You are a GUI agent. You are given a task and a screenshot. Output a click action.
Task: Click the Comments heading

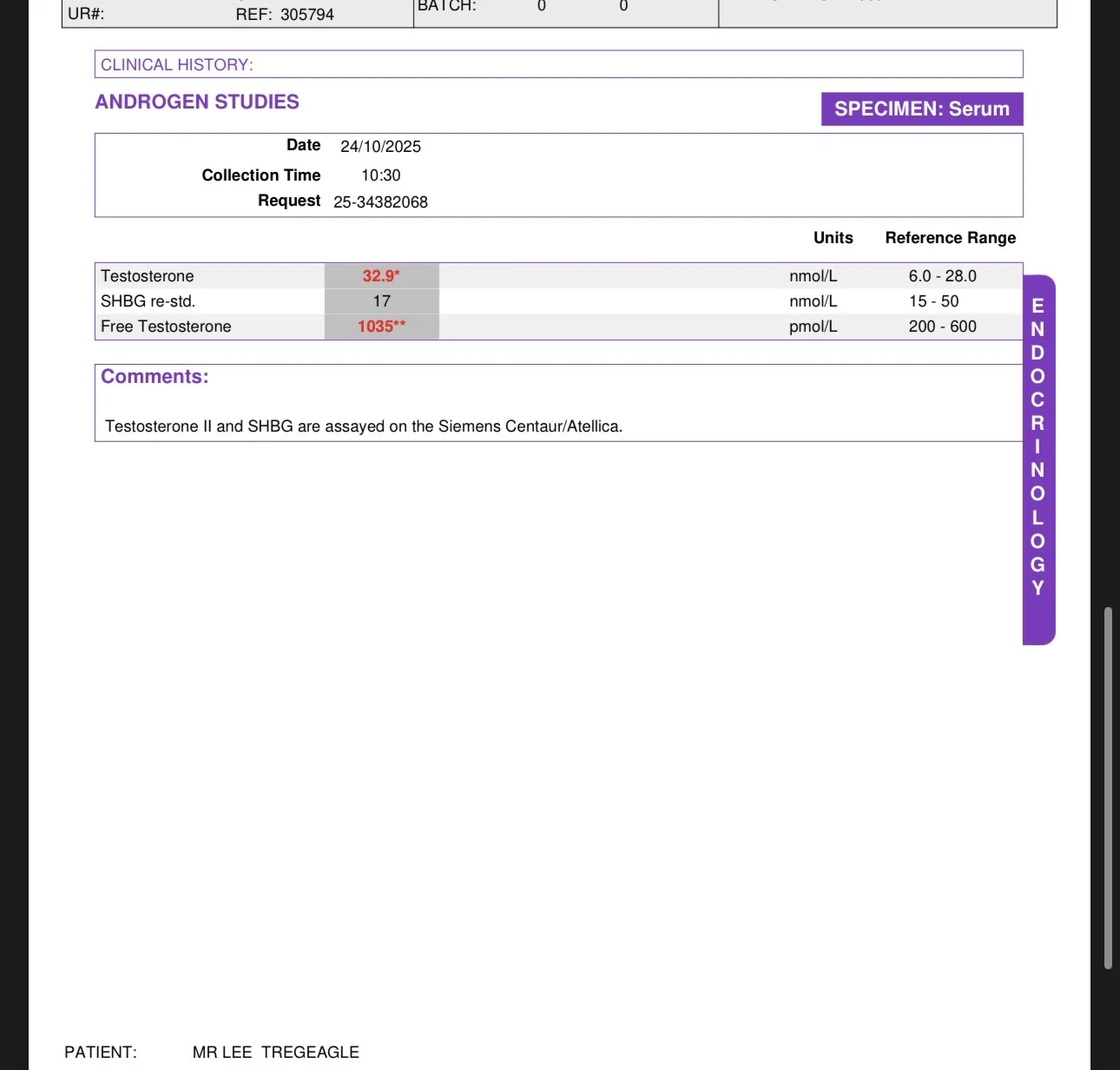[155, 377]
